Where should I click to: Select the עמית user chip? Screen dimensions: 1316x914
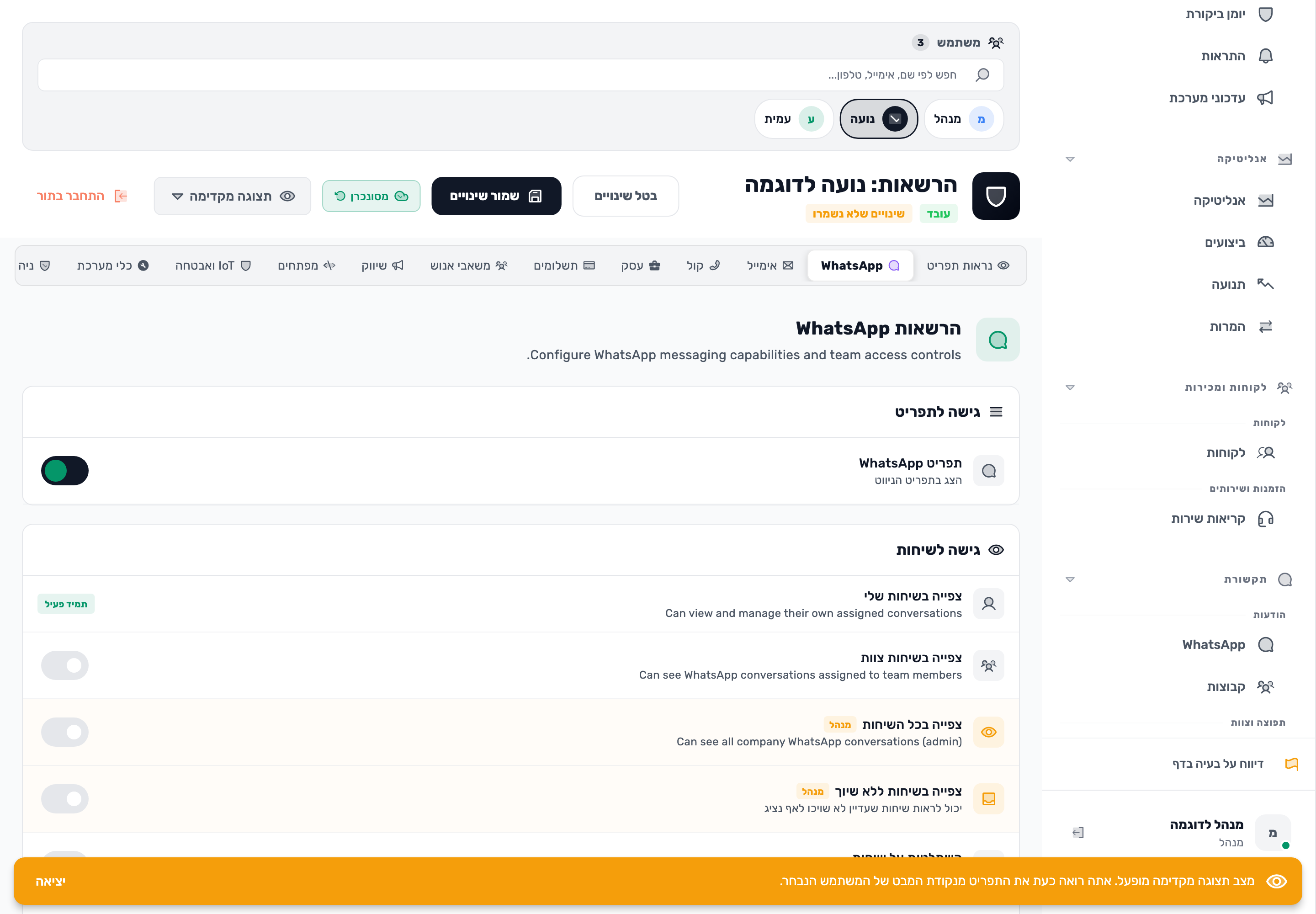(794, 119)
